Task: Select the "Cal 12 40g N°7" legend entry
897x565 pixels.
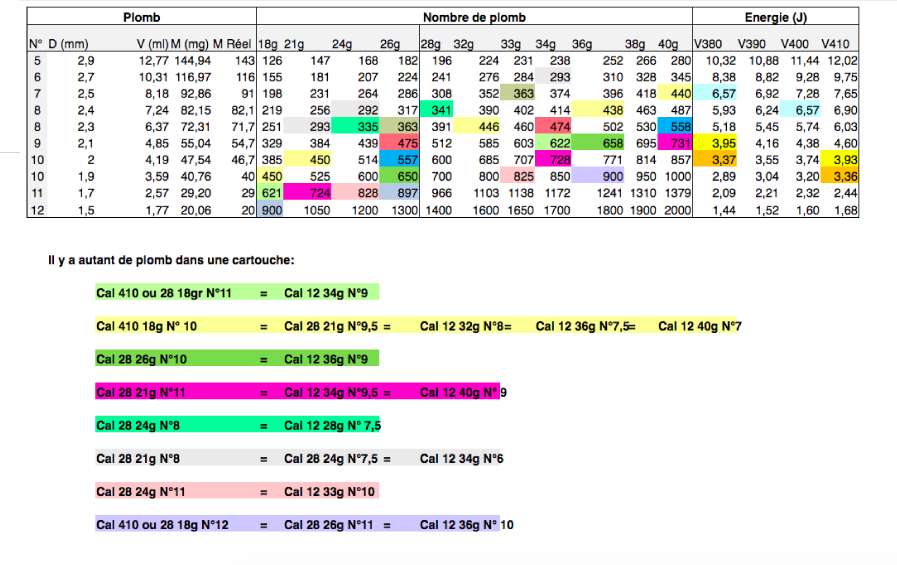Action: (x=698, y=326)
